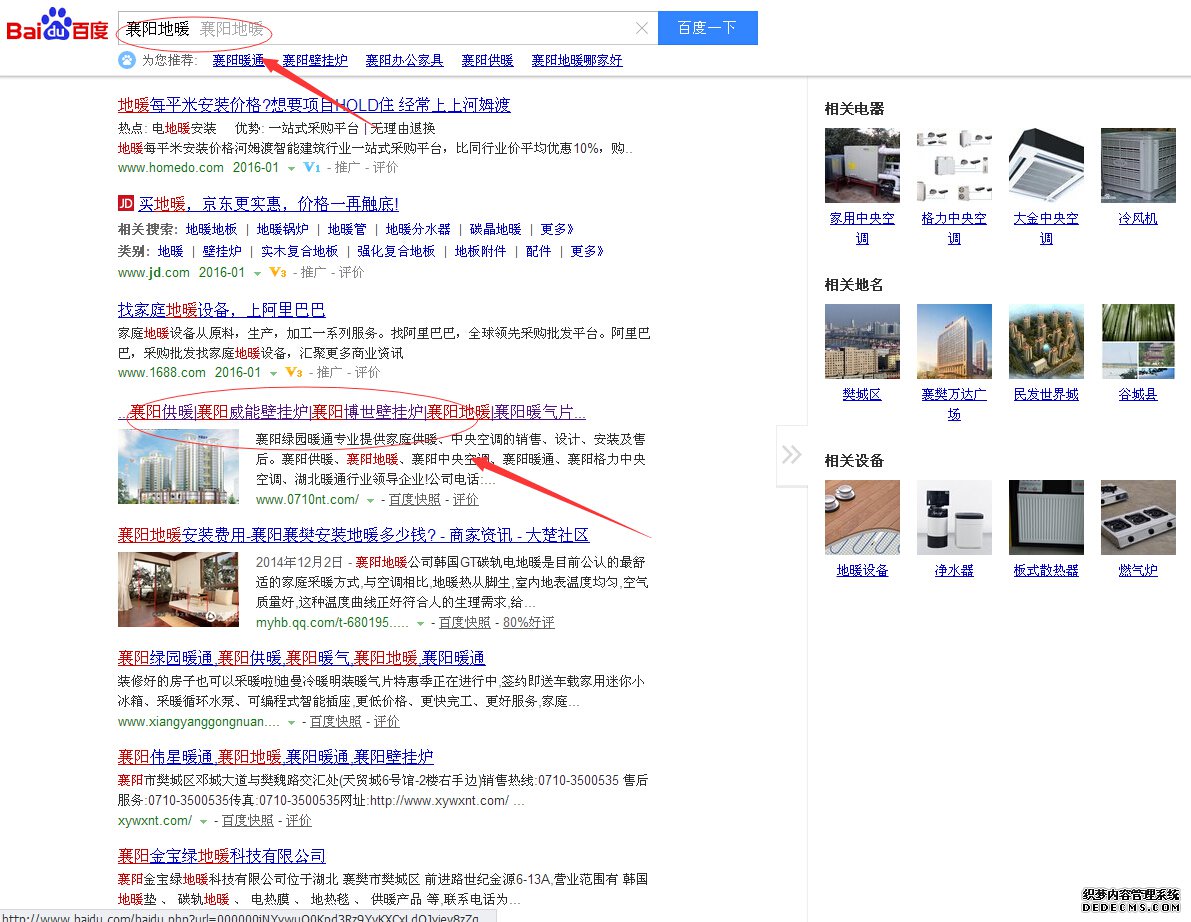Click 冷风机 link under related appliances
1191x922 pixels.
[x=1138, y=218]
